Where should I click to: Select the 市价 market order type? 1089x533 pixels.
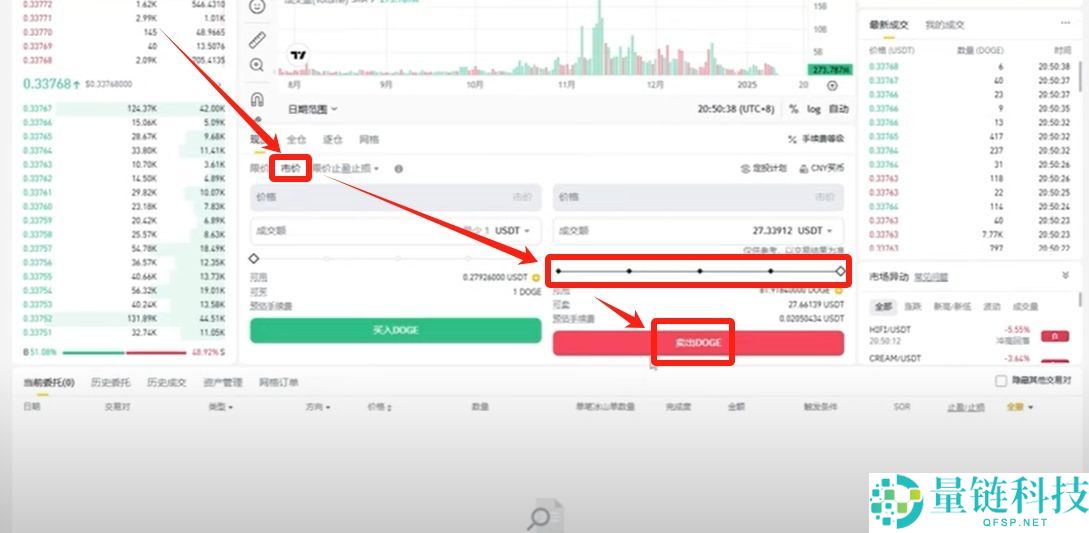click(x=291, y=168)
